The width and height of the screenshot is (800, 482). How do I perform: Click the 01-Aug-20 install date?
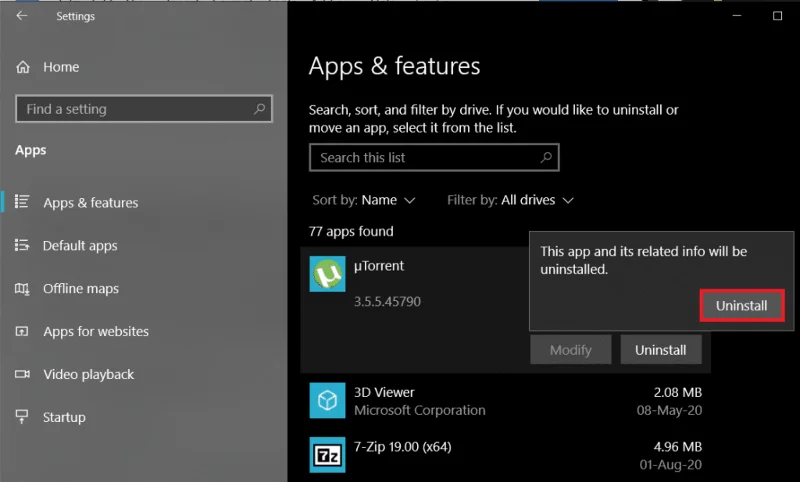(x=671, y=465)
